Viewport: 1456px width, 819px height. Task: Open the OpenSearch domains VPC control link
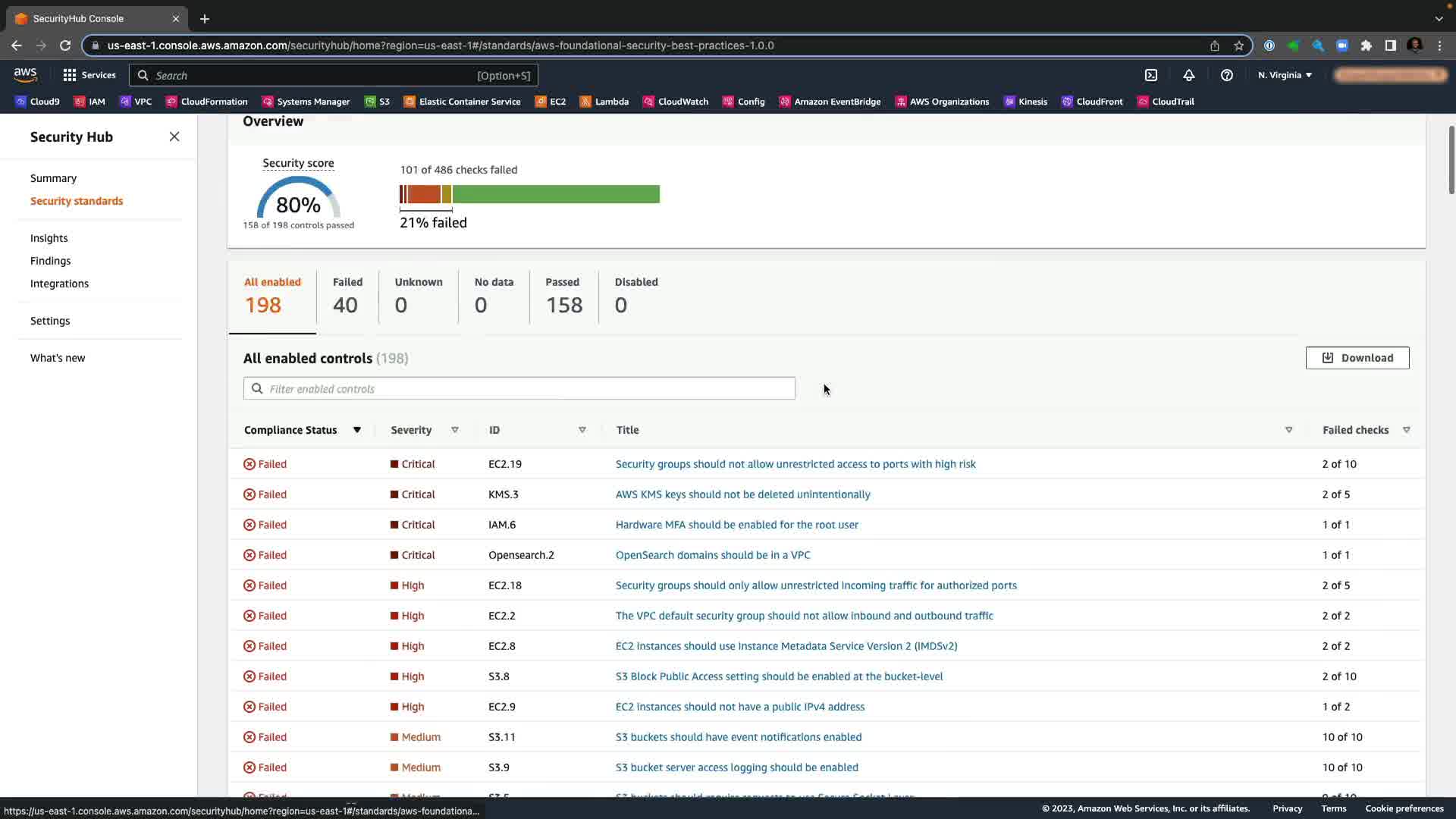(x=712, y=555)
